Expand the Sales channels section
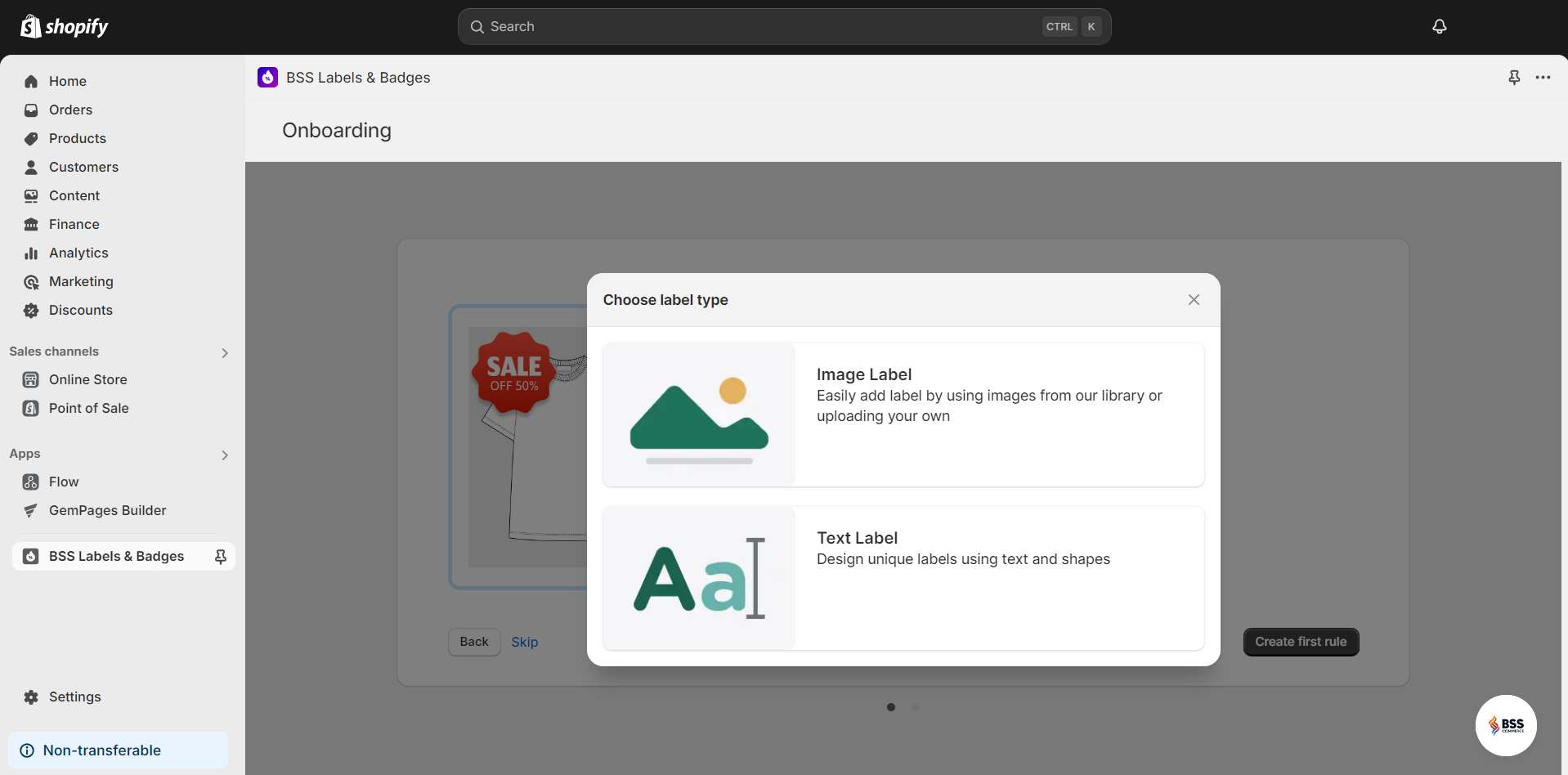The image size is (1568, 775). tap(225, 352)
